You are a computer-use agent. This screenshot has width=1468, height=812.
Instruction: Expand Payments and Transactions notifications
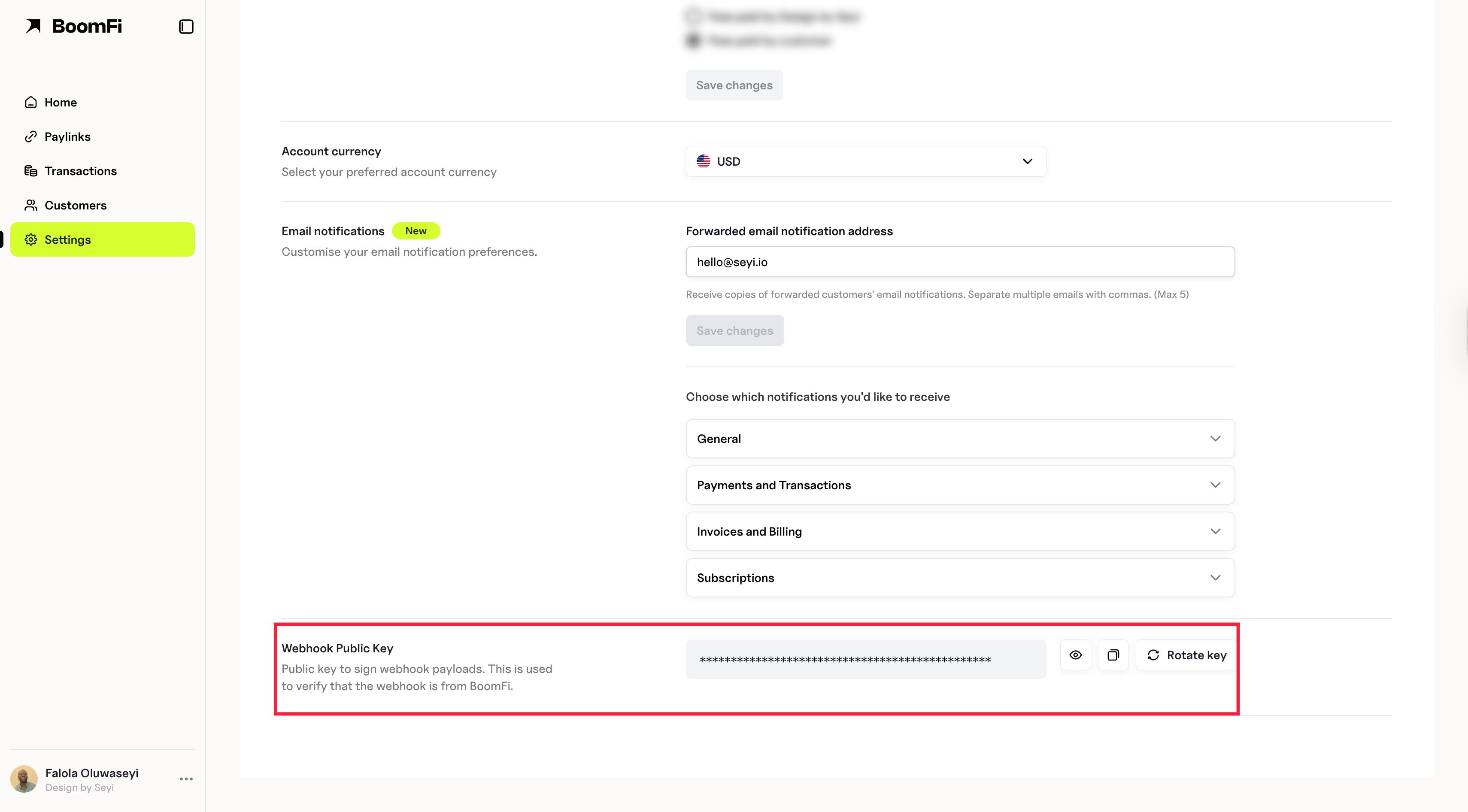pos(960,485)
